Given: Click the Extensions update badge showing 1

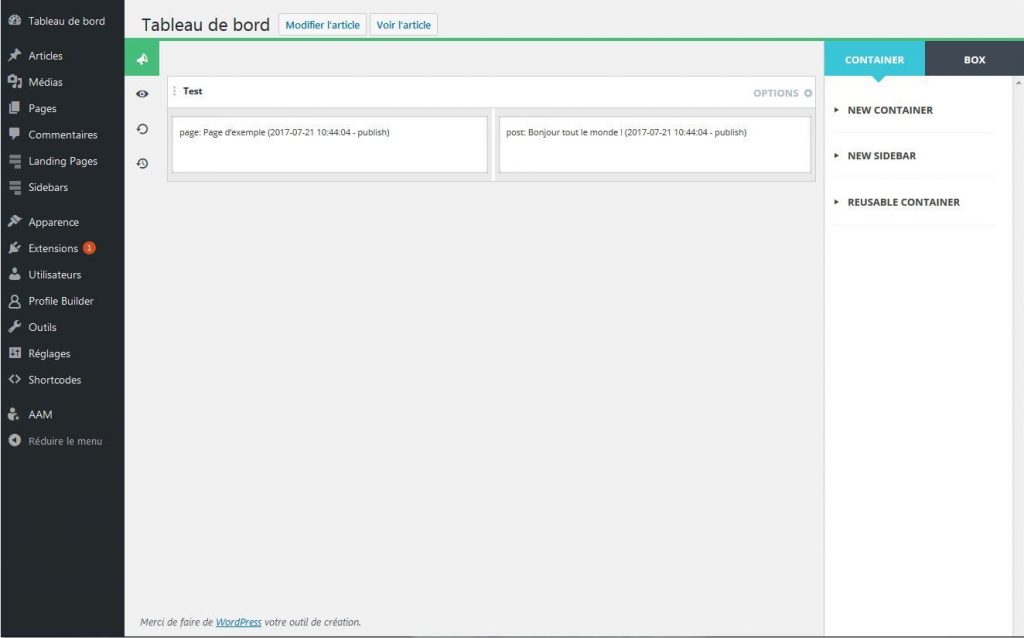Looking at the screenshot, I should pos(89,247).
